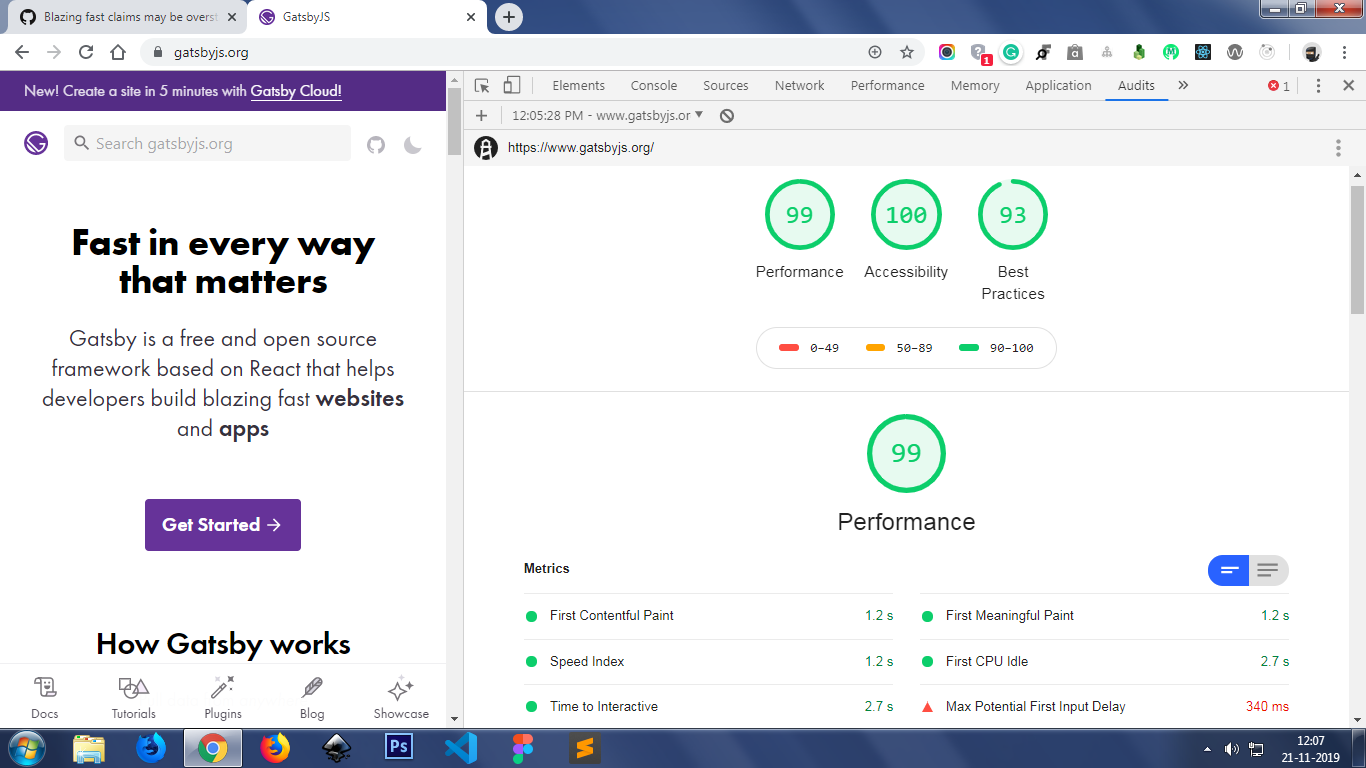Open Tutorials in the bottom navigation

click(x=134, y=698)
